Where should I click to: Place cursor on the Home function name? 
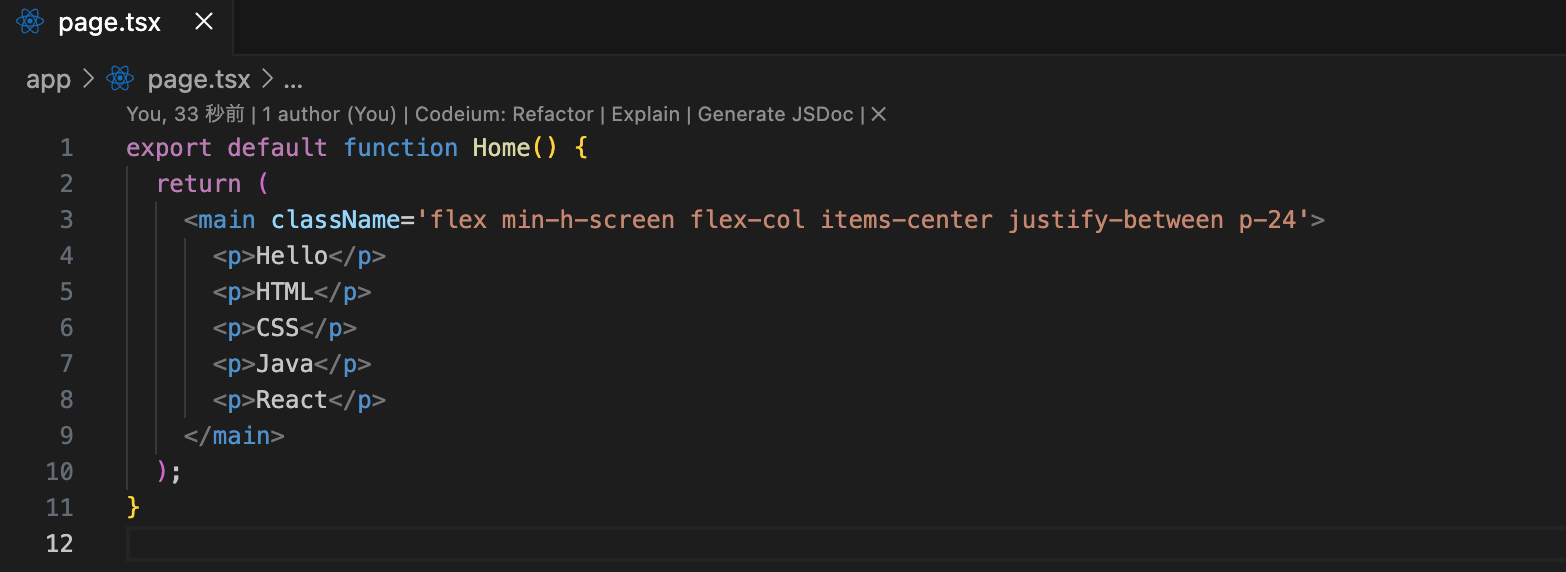coord(501,148)
